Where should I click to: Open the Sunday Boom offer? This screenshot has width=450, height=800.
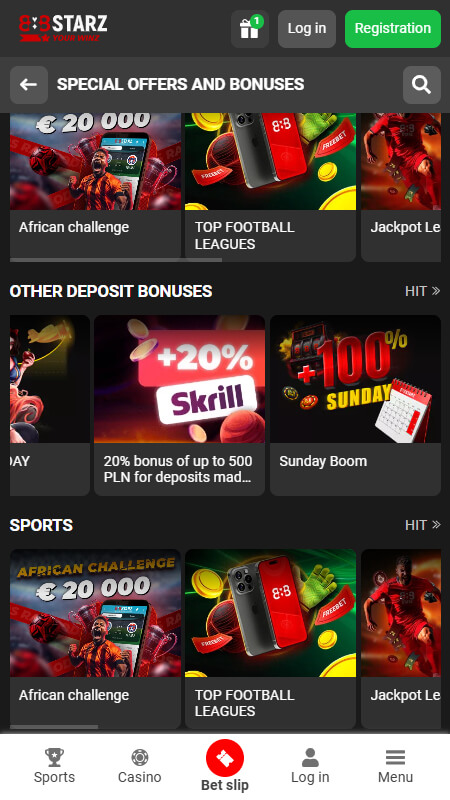coord(355,405)
